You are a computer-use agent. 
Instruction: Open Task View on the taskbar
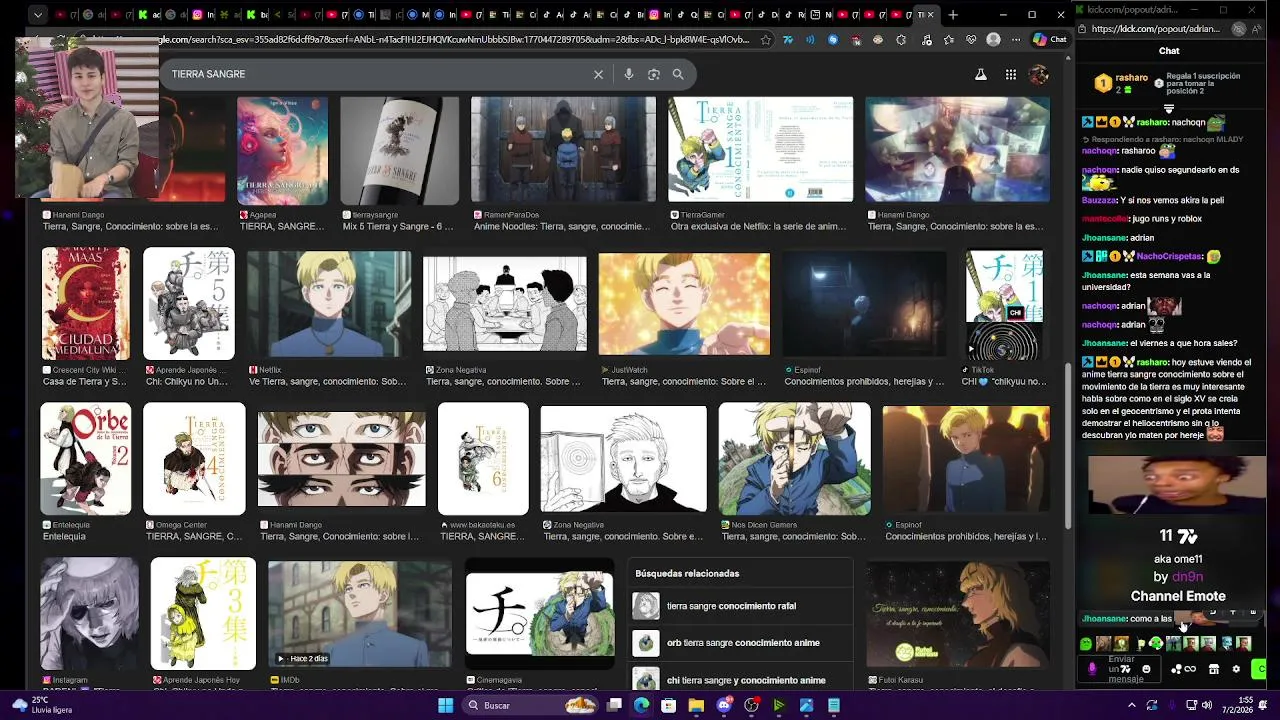[614, 705]
